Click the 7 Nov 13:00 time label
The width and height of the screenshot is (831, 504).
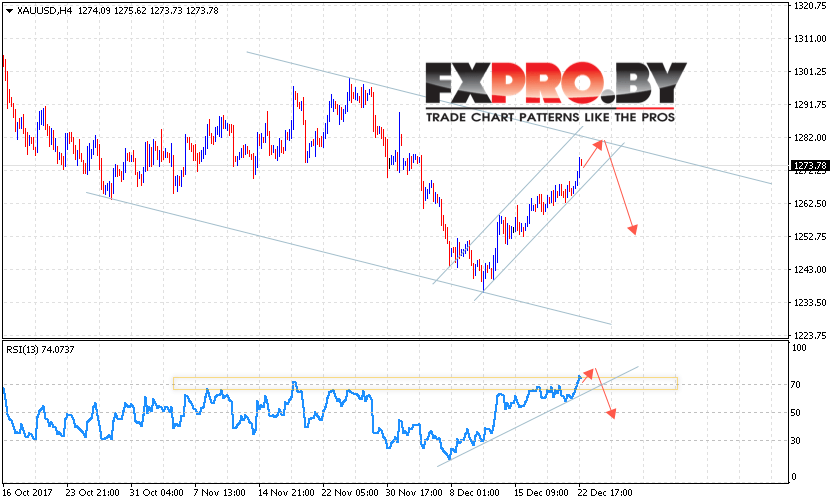pos(220,493)
